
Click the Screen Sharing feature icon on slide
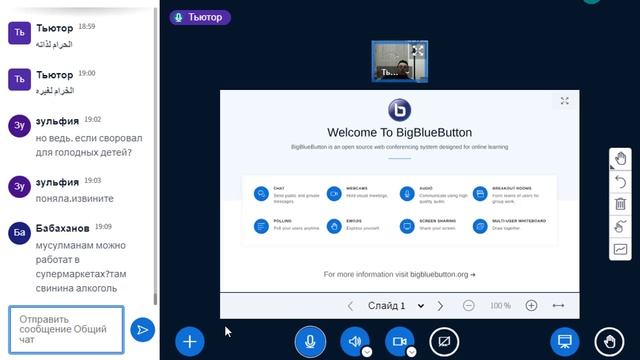(x=407, y=226)
